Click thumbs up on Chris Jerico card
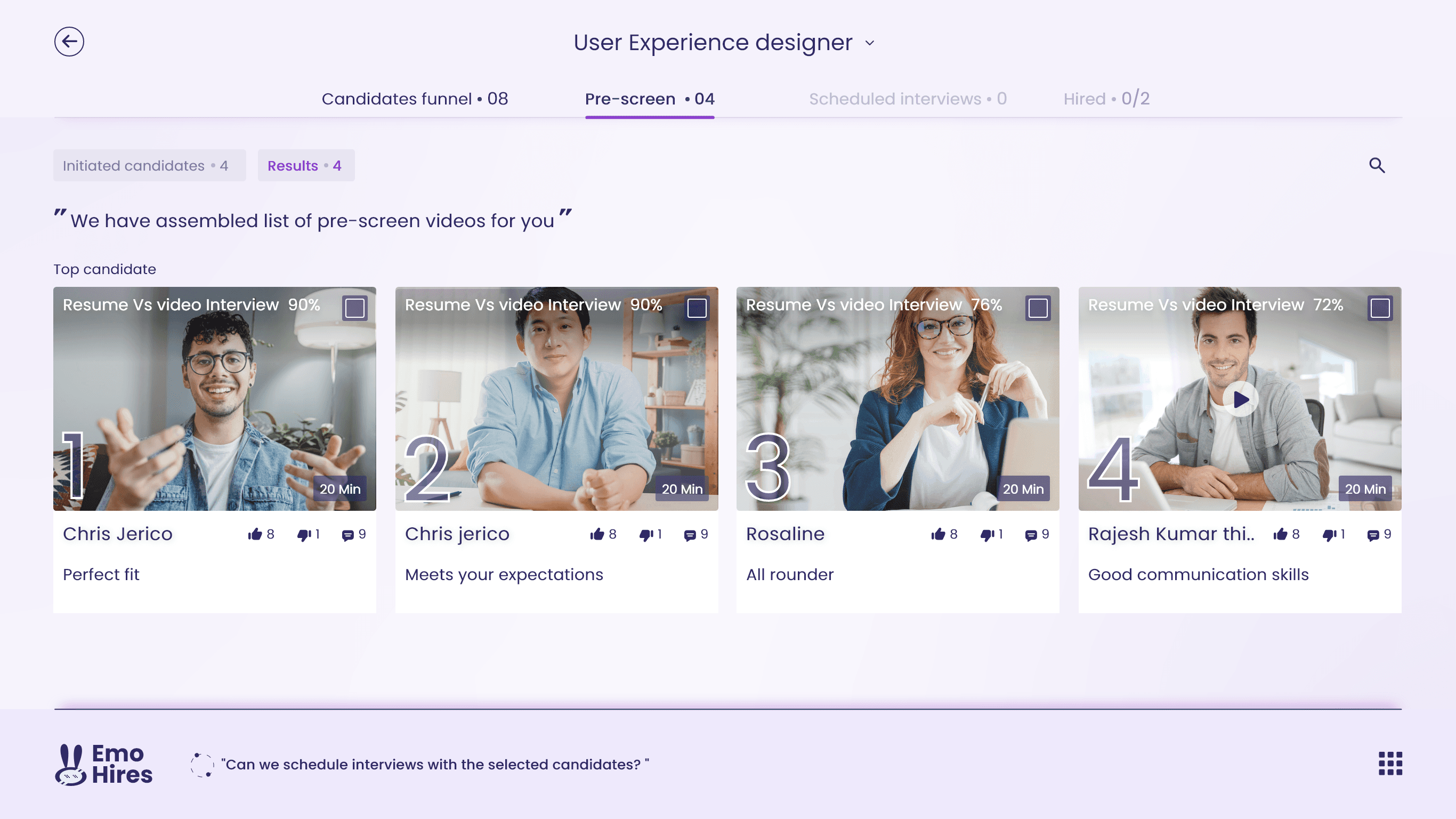The image size is (1456, 819). tap(255, 534)
